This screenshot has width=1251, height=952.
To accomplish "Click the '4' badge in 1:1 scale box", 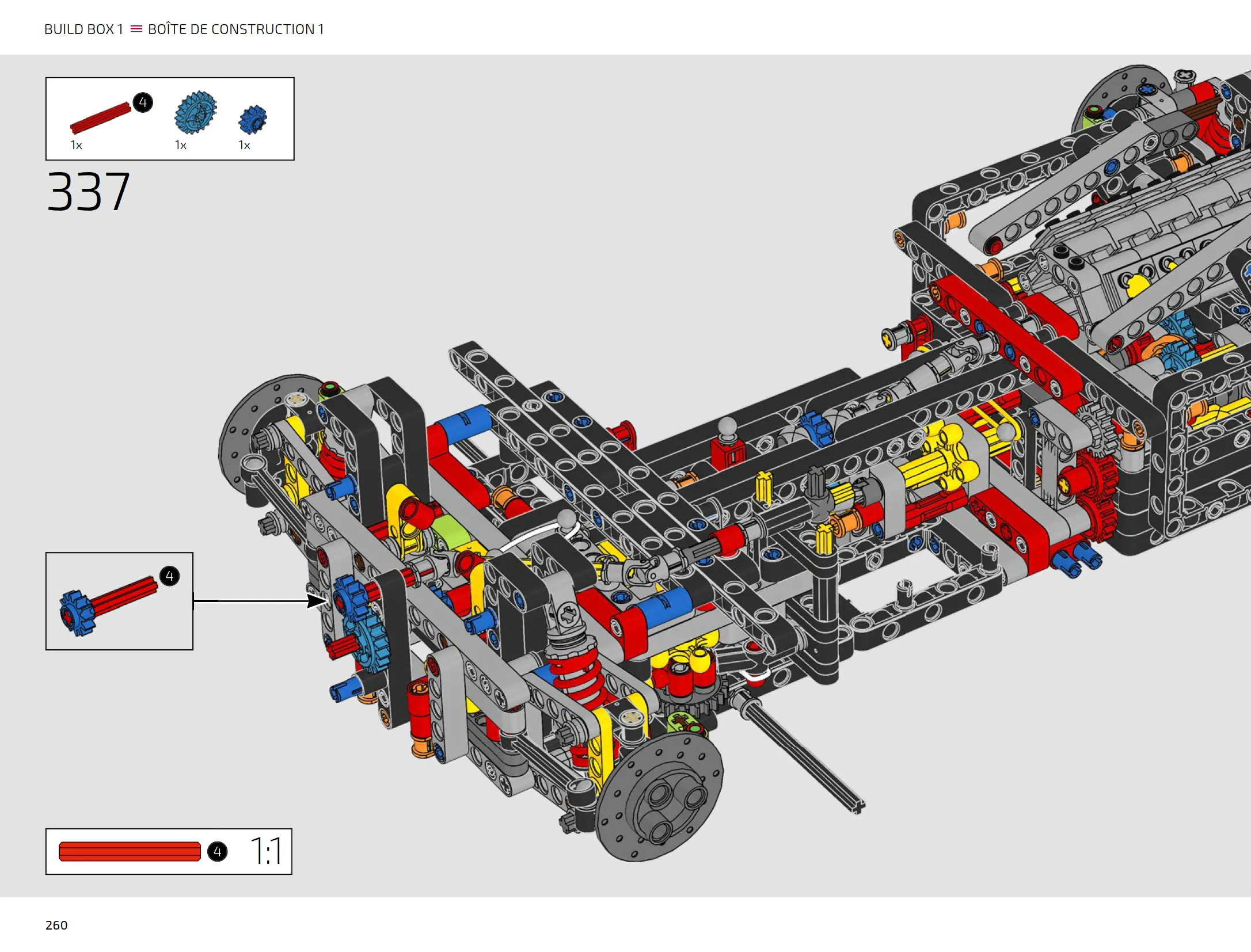I will pyautogui.click(x=218, y=851).
